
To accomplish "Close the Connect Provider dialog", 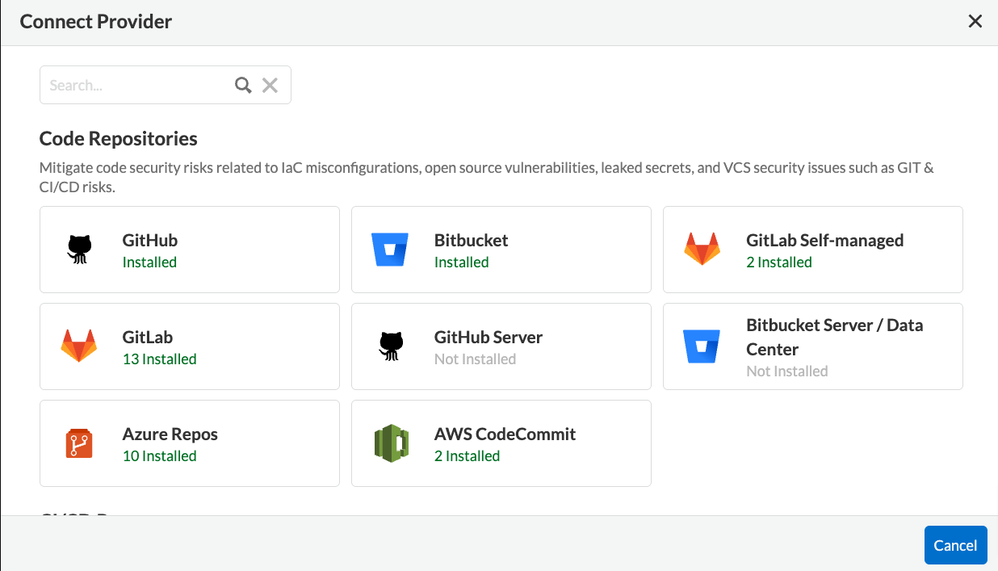I will coord(975,21).
